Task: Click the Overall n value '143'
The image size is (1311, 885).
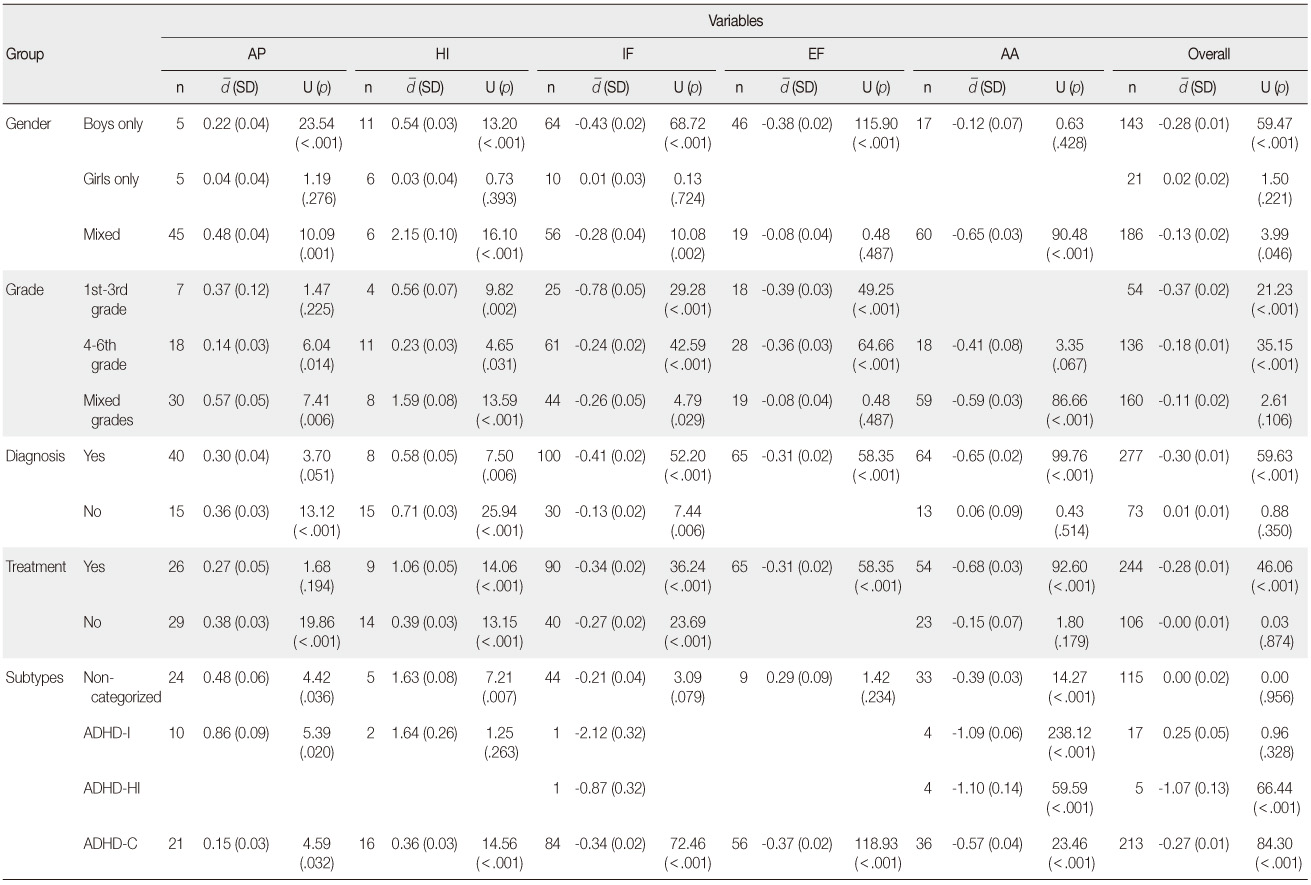Action: click(1130, 125)
